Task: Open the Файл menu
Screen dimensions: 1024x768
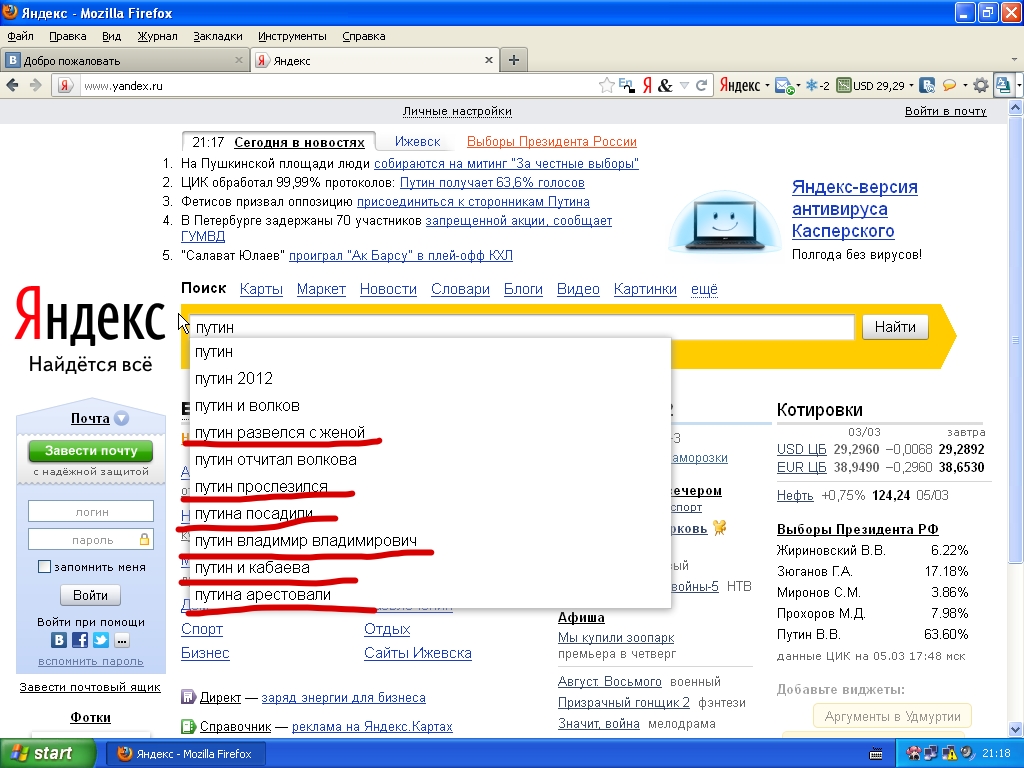Action: point(21,36)
